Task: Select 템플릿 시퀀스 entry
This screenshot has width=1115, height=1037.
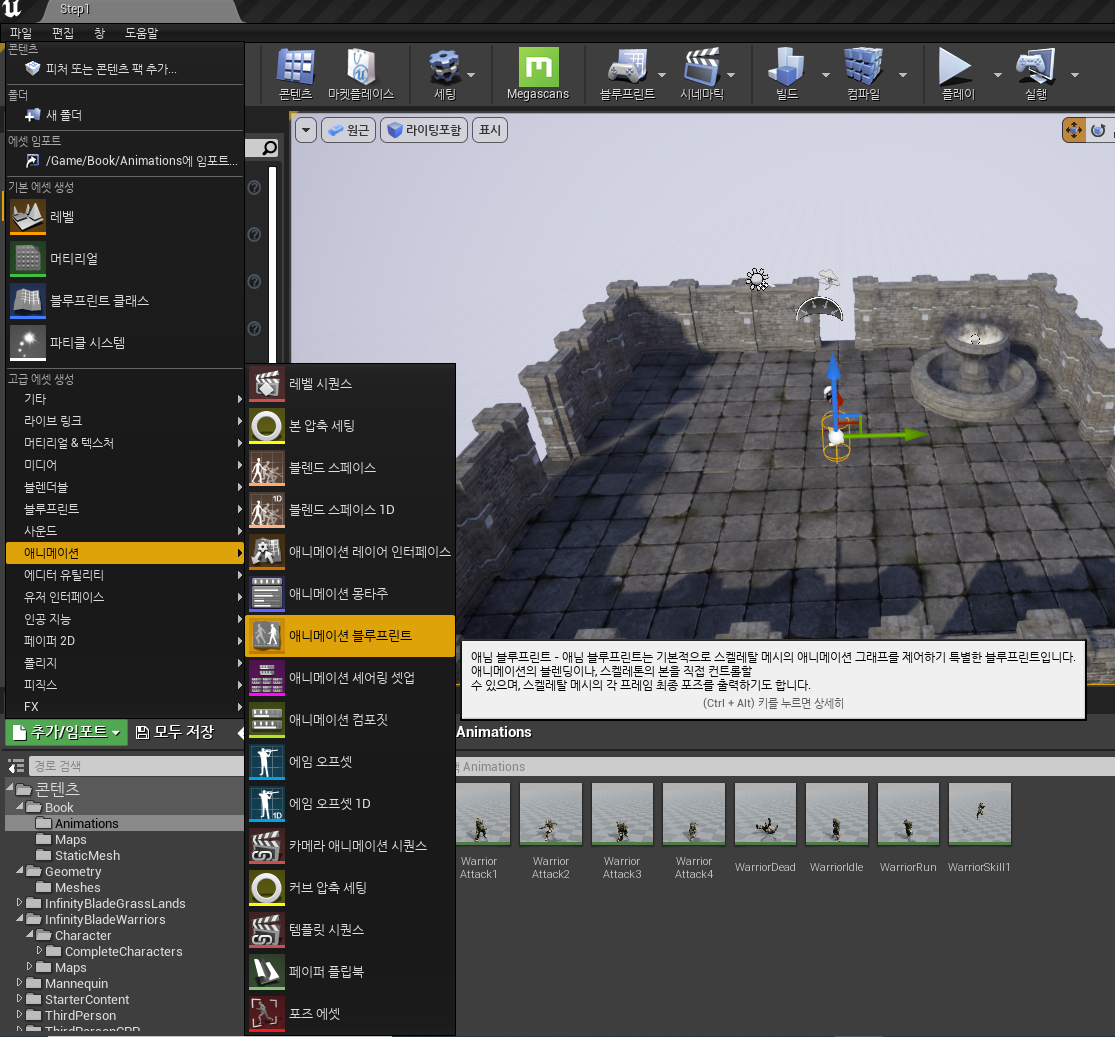Action: coord(351,930)
